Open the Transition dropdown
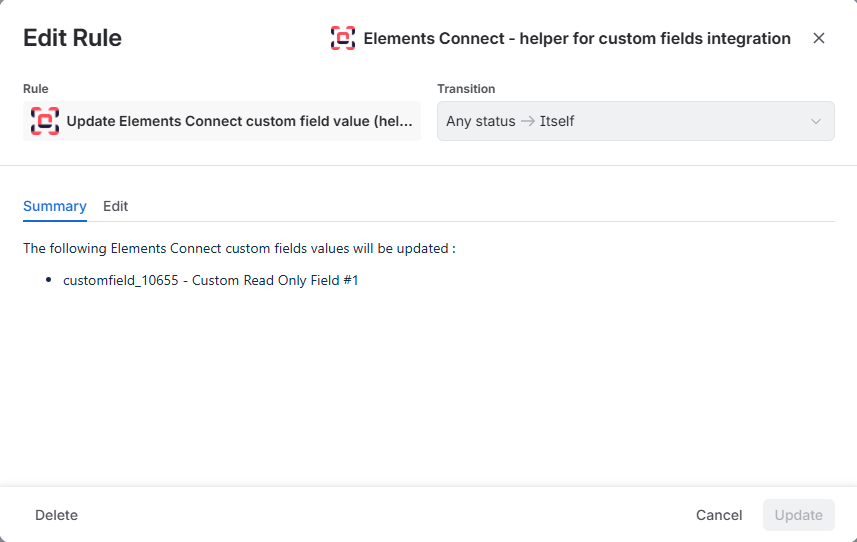 (x=636, y=121)
